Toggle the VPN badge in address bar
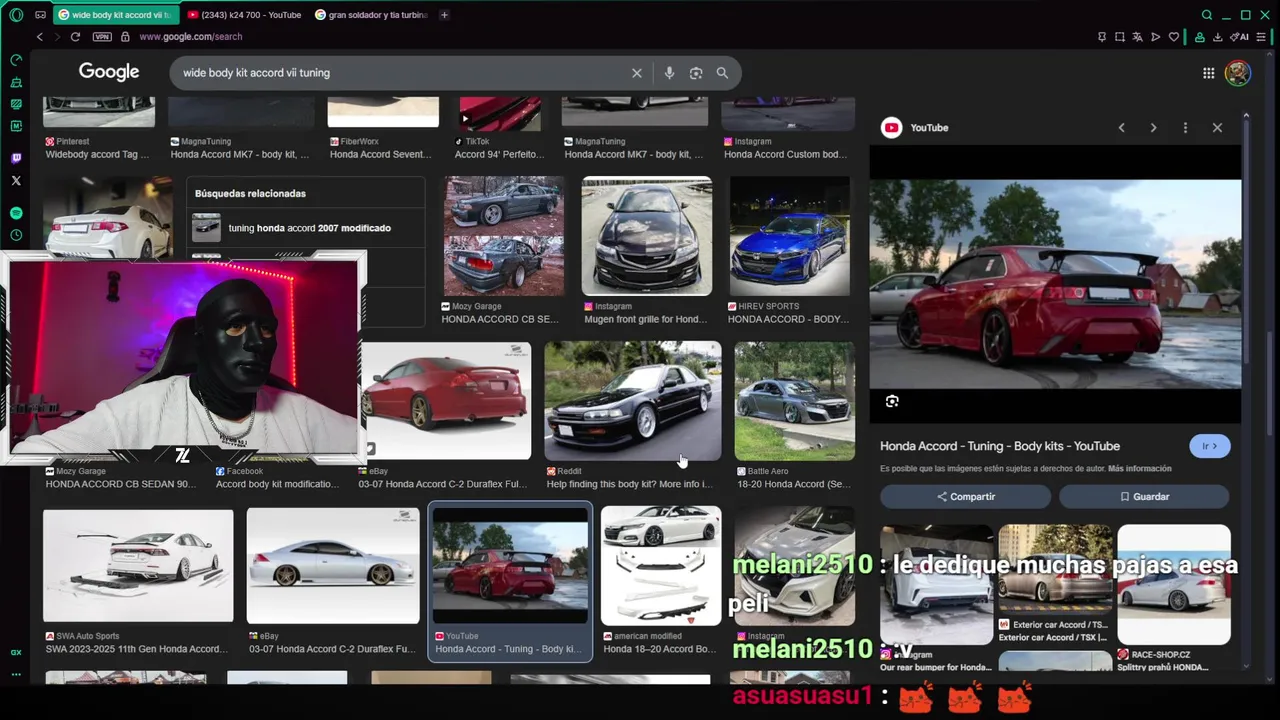This screenshot has height=720, width=1280. (x=102, y=37)
